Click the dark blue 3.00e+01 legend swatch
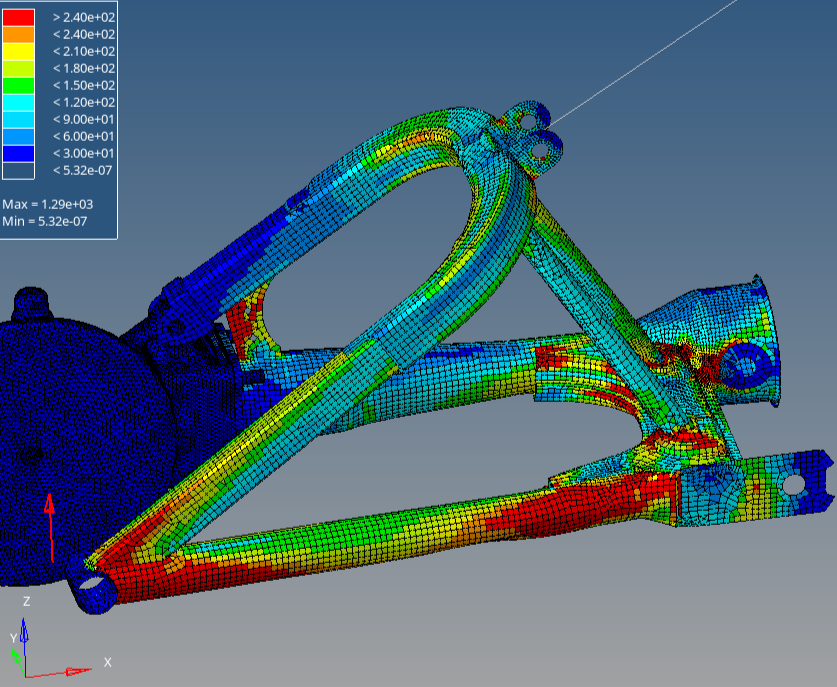The image size is (837, 687). coord(18,153)
